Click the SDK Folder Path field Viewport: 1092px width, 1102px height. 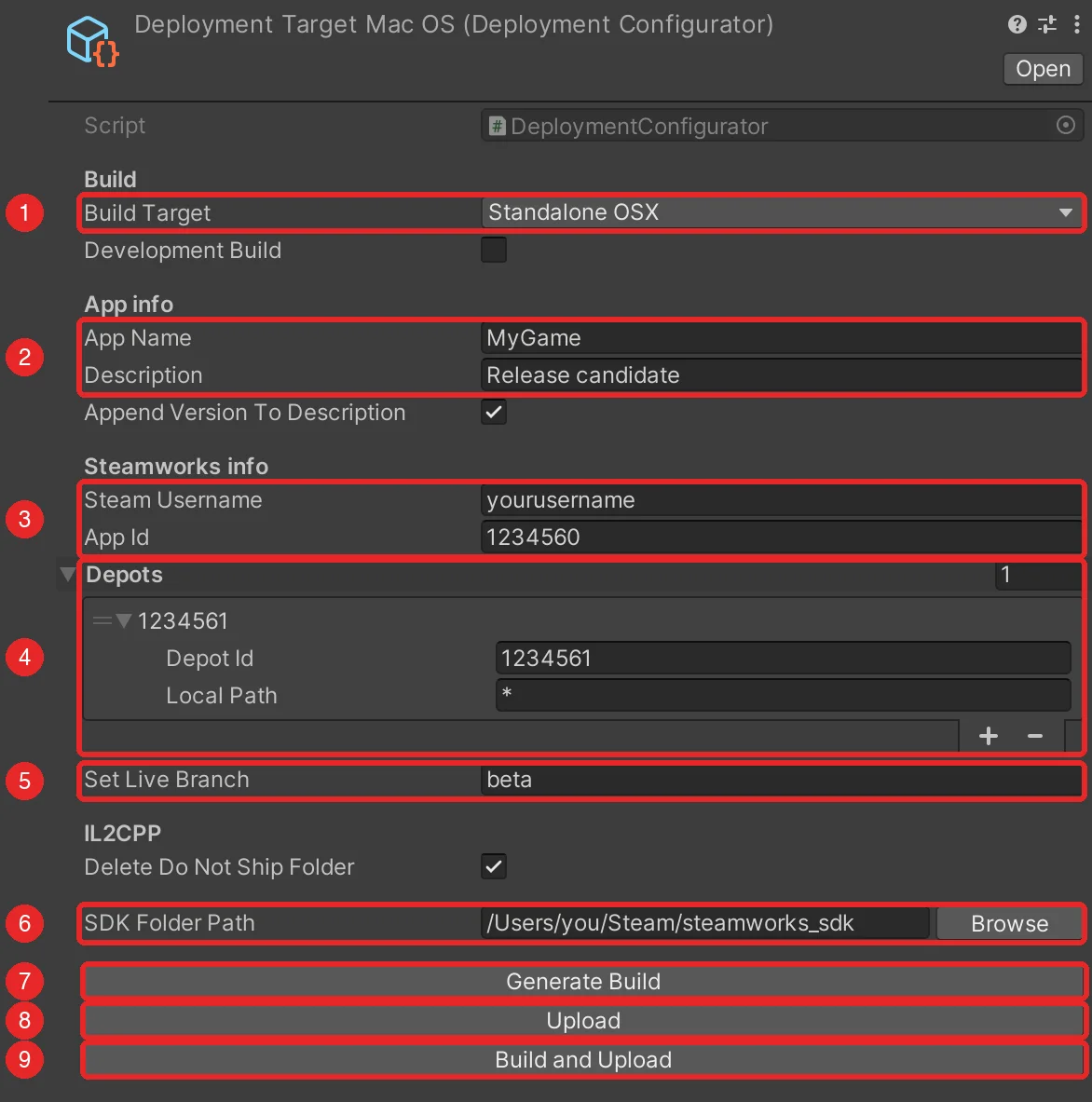[x=705, y=923]
